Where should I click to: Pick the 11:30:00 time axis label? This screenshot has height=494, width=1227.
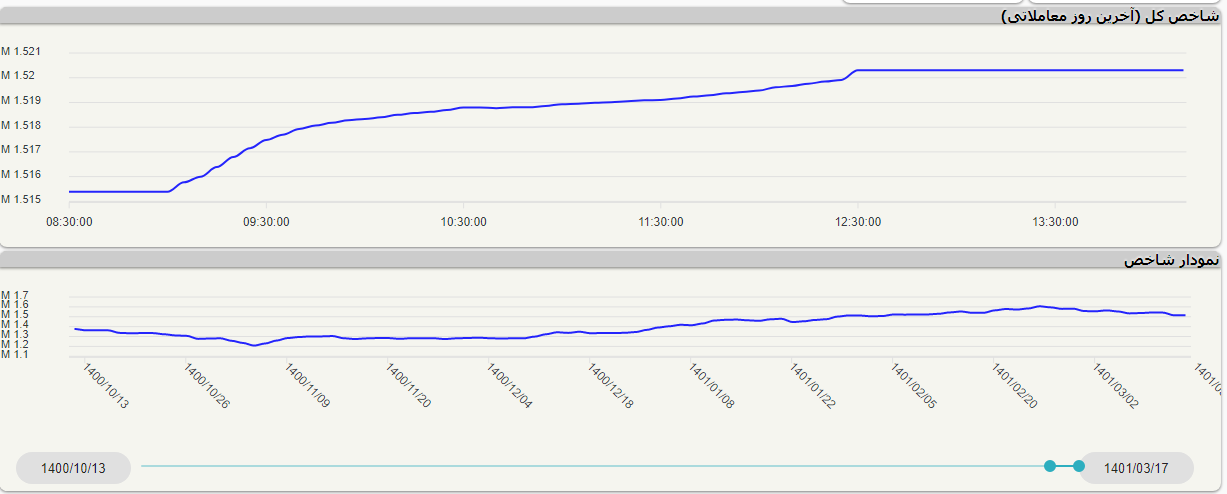[x=660, y=222]
